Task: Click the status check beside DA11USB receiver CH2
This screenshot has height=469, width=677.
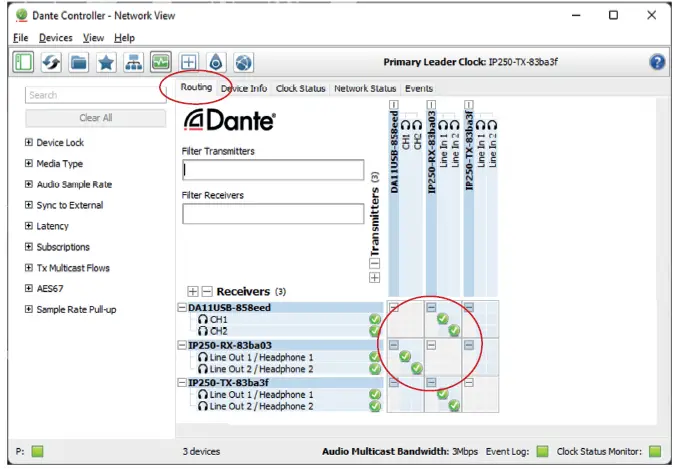Action: click(x=375, y=331)
